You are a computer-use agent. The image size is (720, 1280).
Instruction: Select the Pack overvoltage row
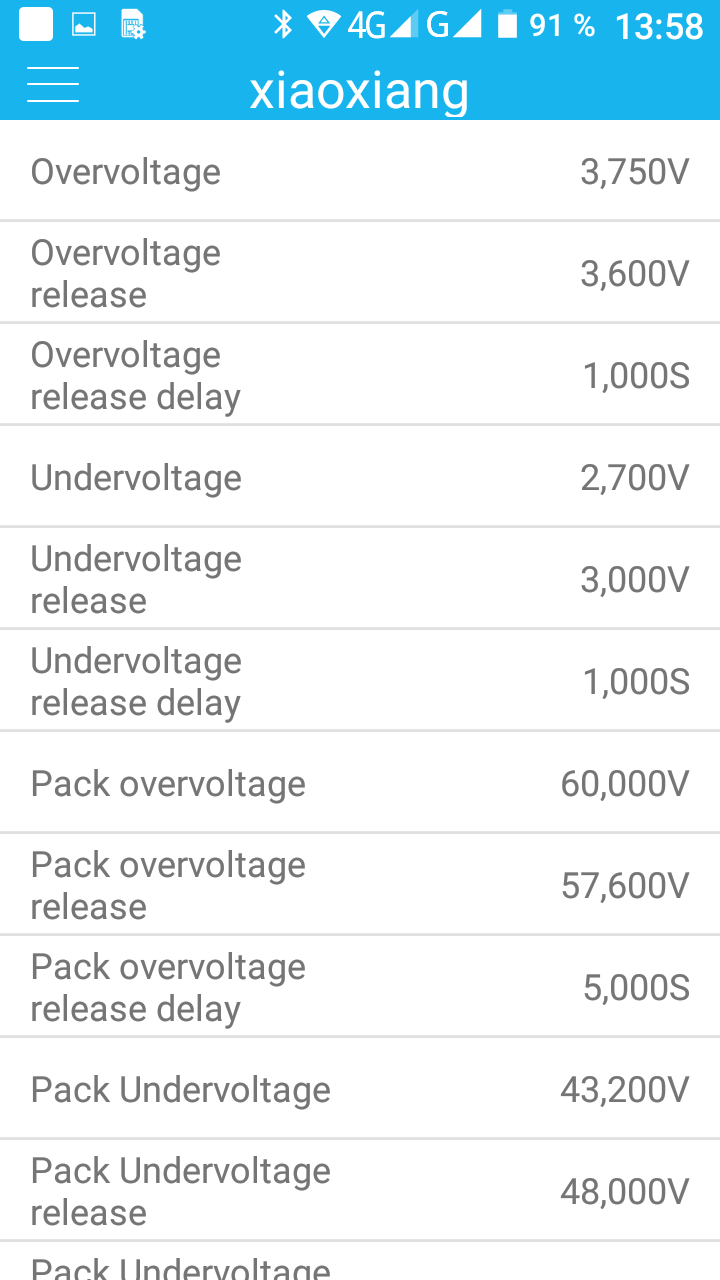tap(360, 783)
